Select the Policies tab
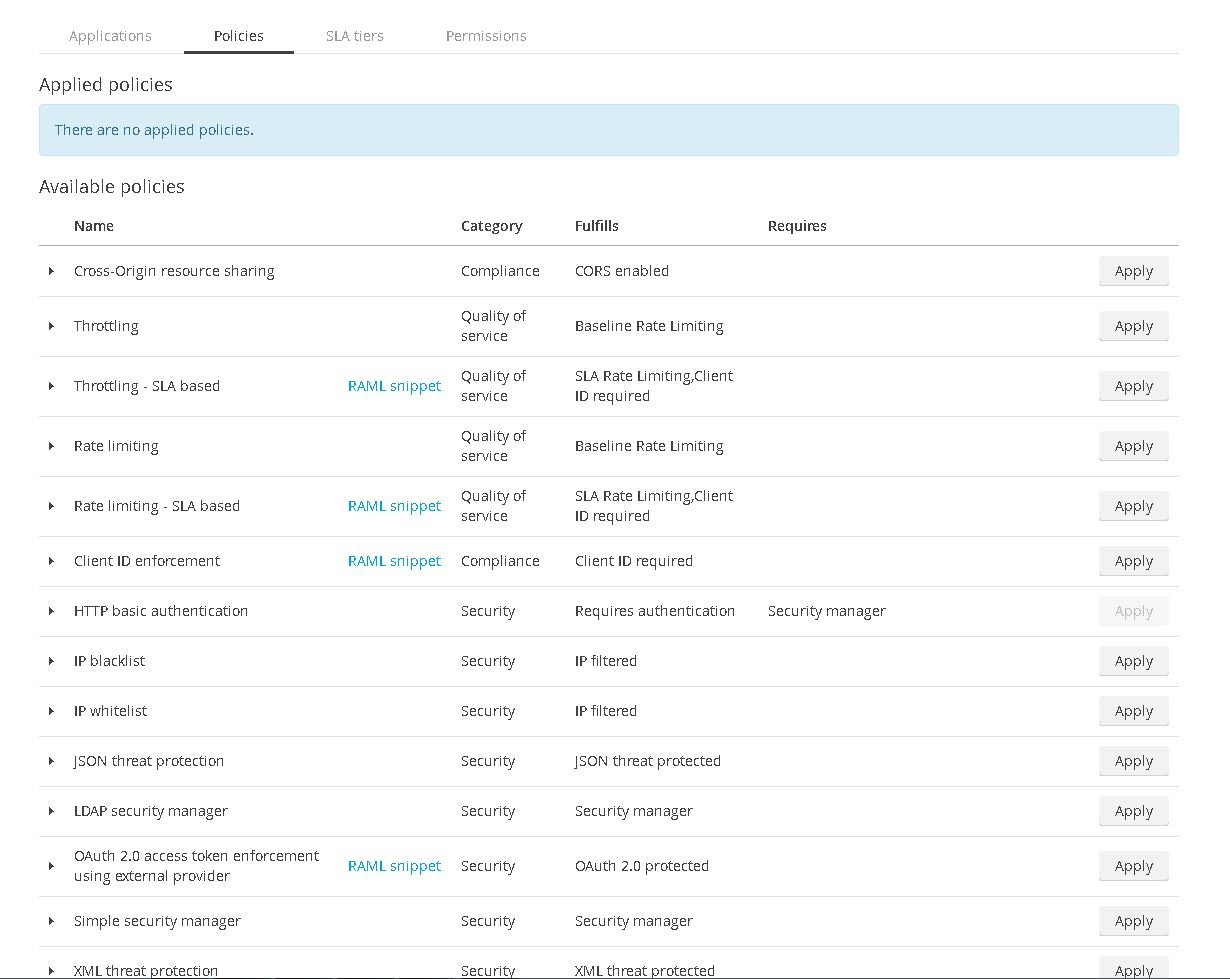Image resolution: width=1230 pixels, height=979 pixels. point(239,36)
